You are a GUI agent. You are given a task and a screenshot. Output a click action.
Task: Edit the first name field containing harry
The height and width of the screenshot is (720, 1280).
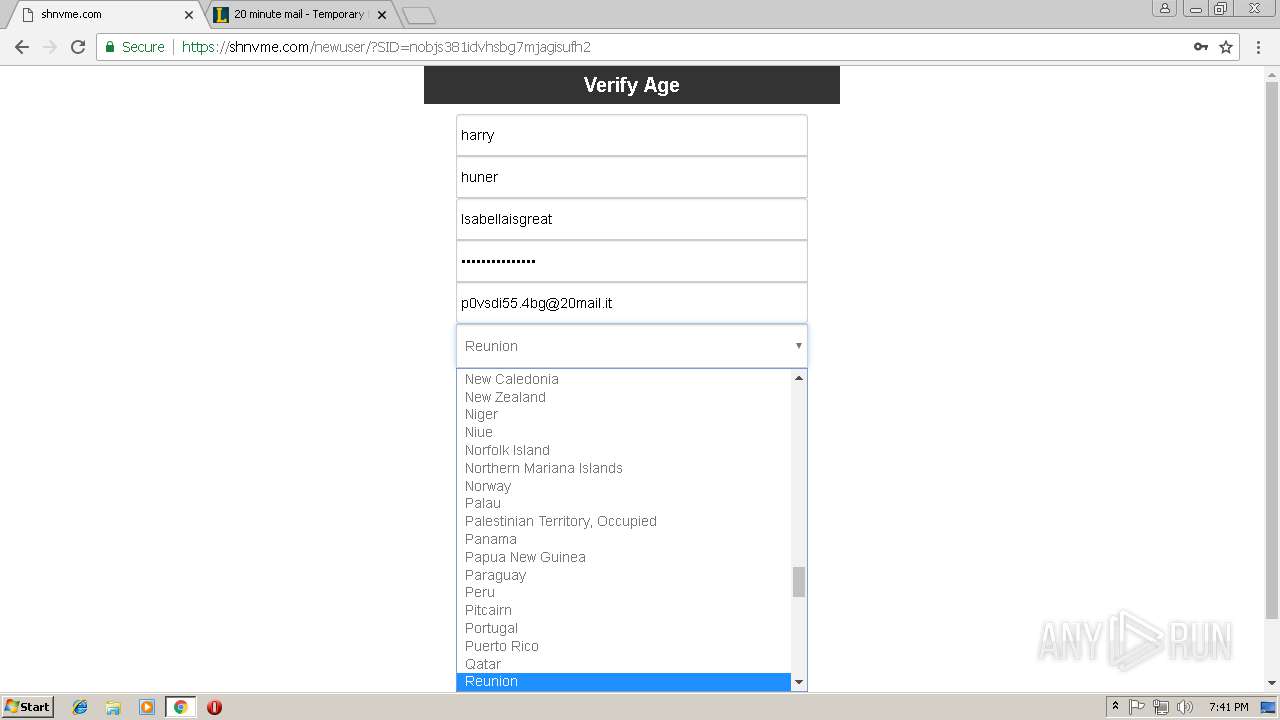coord(631,135)
